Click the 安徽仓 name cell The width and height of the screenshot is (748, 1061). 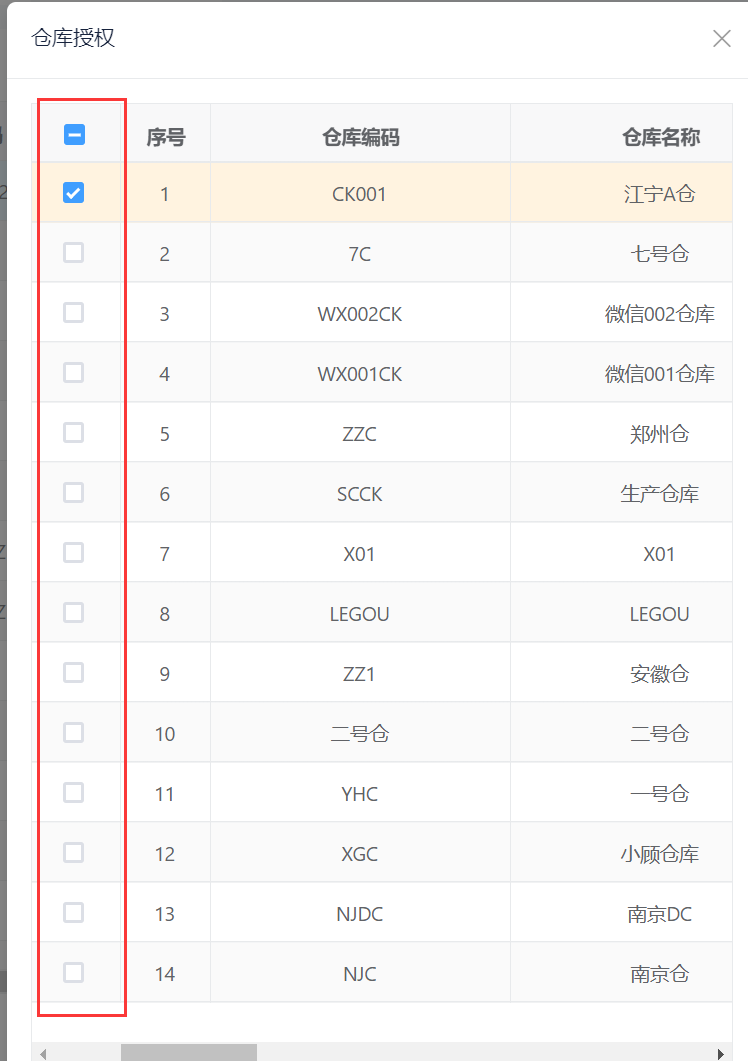point(621,674)
